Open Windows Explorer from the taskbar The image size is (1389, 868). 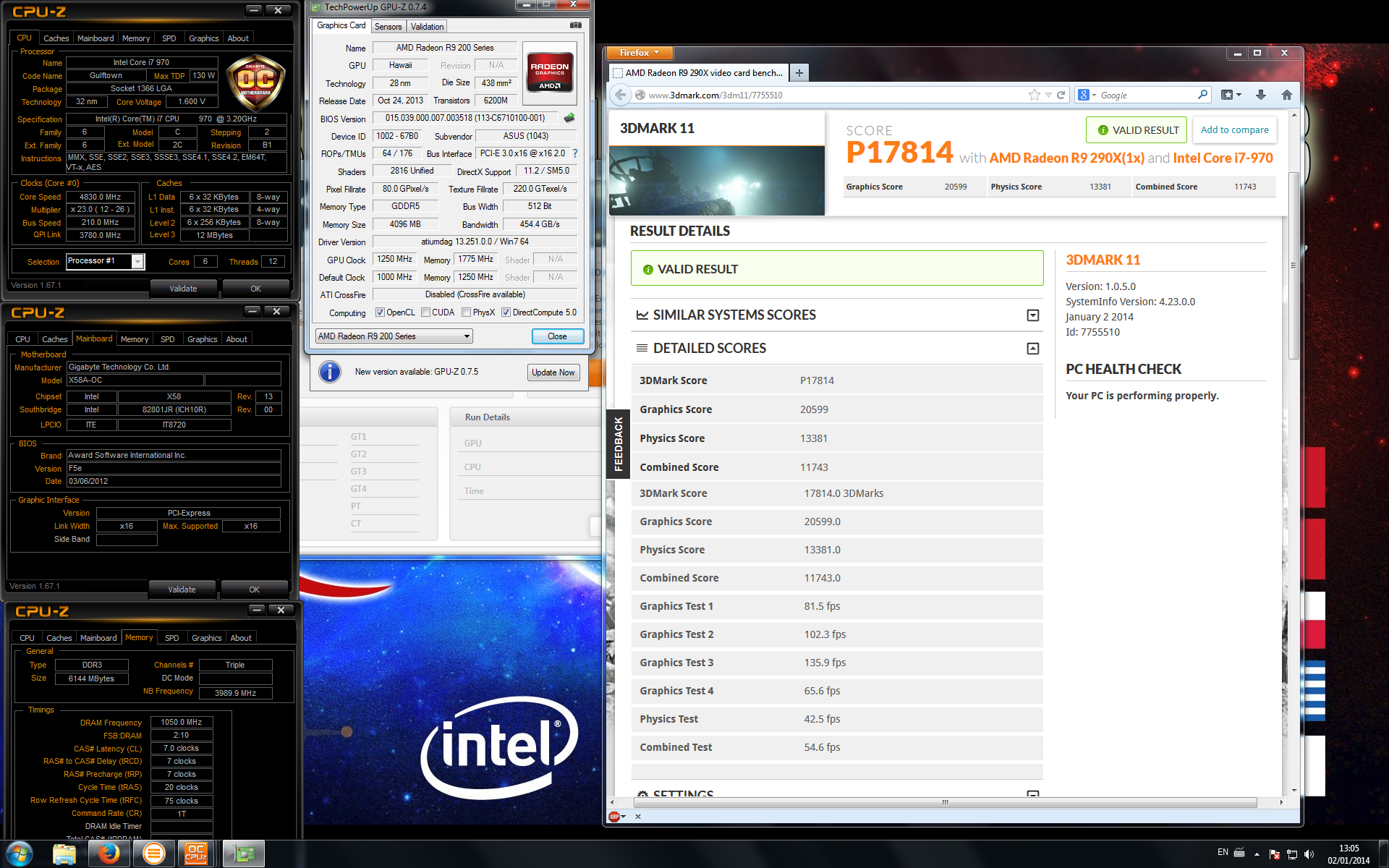pos(64,854)
